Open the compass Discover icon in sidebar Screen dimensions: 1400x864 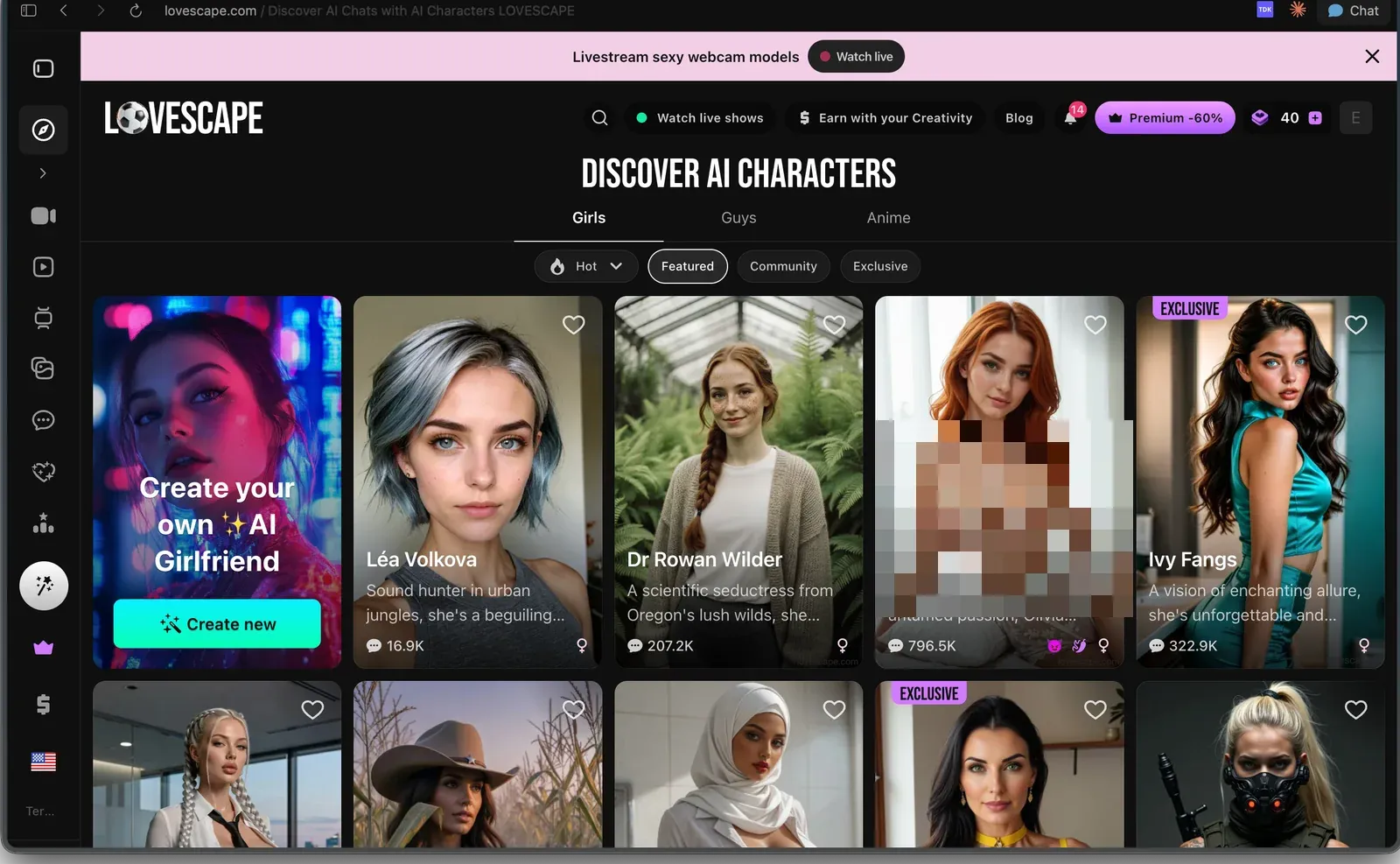(43, 130)
